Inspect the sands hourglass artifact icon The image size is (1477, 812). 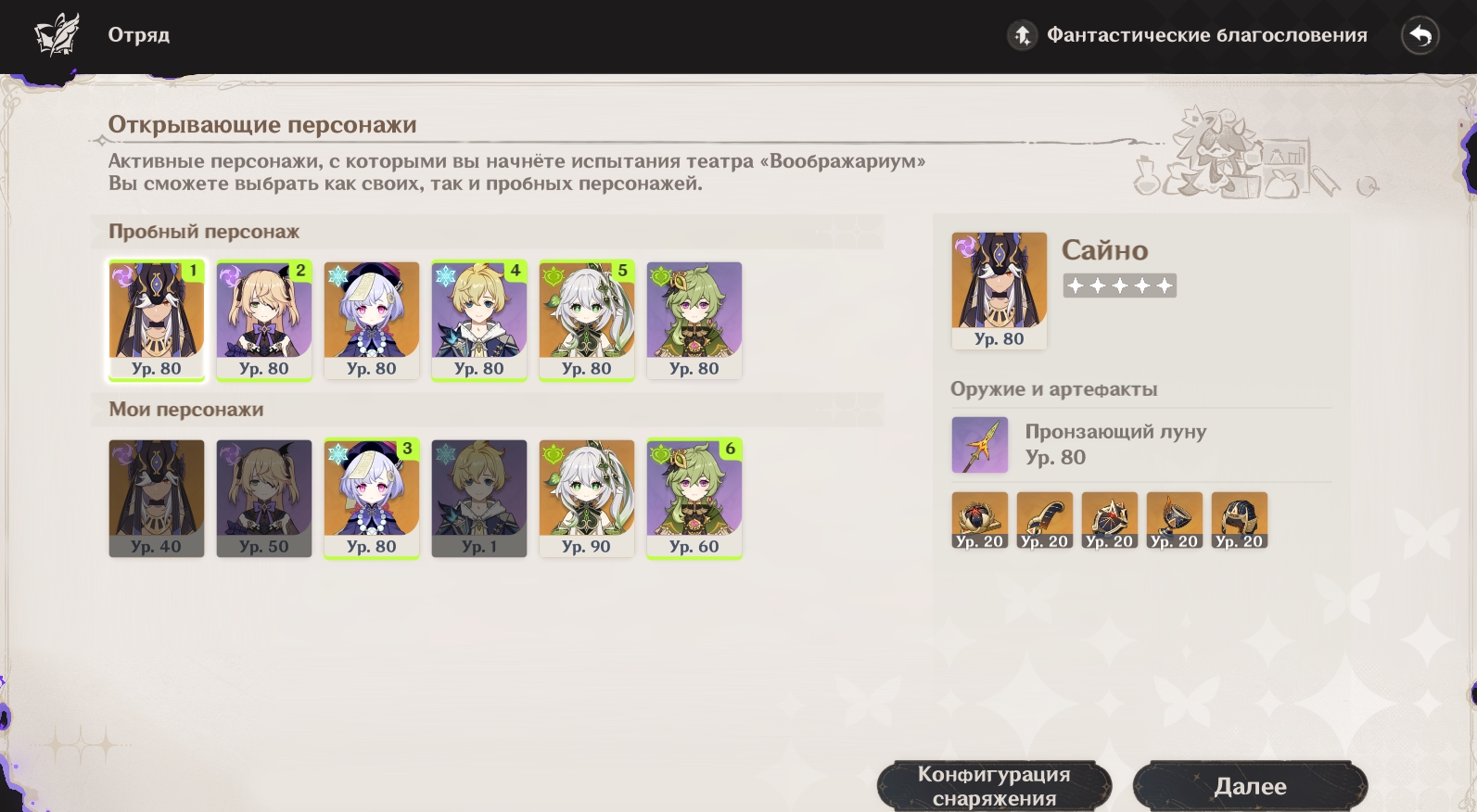click(1110, 520)
